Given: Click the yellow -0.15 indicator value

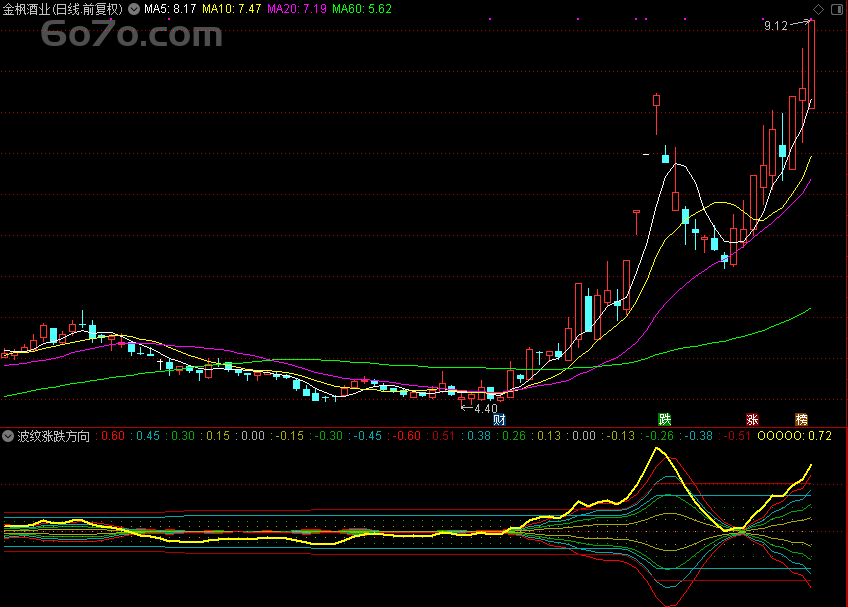Looking at the screenshot, I should coord(290,436).
